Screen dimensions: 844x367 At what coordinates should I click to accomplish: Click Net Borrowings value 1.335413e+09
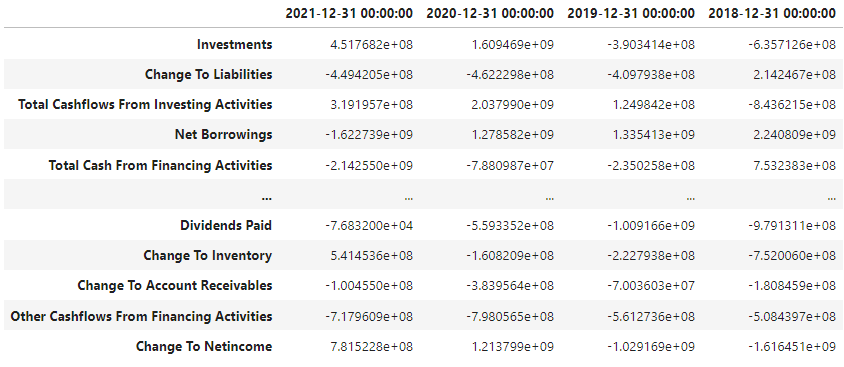tap(653, 135)
